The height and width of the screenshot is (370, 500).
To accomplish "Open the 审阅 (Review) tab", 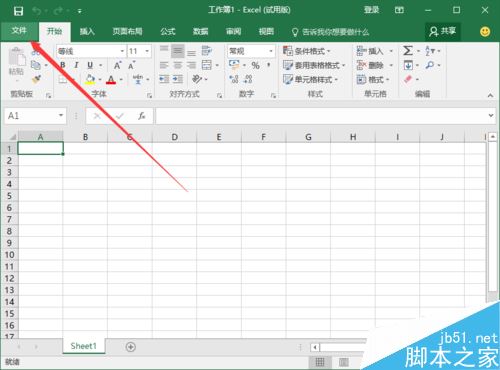I will tap(233, 32).
